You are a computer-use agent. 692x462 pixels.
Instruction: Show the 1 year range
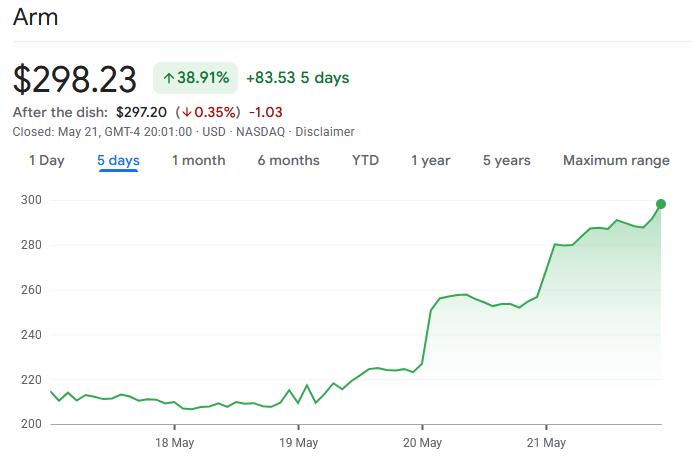click(431, 160)
